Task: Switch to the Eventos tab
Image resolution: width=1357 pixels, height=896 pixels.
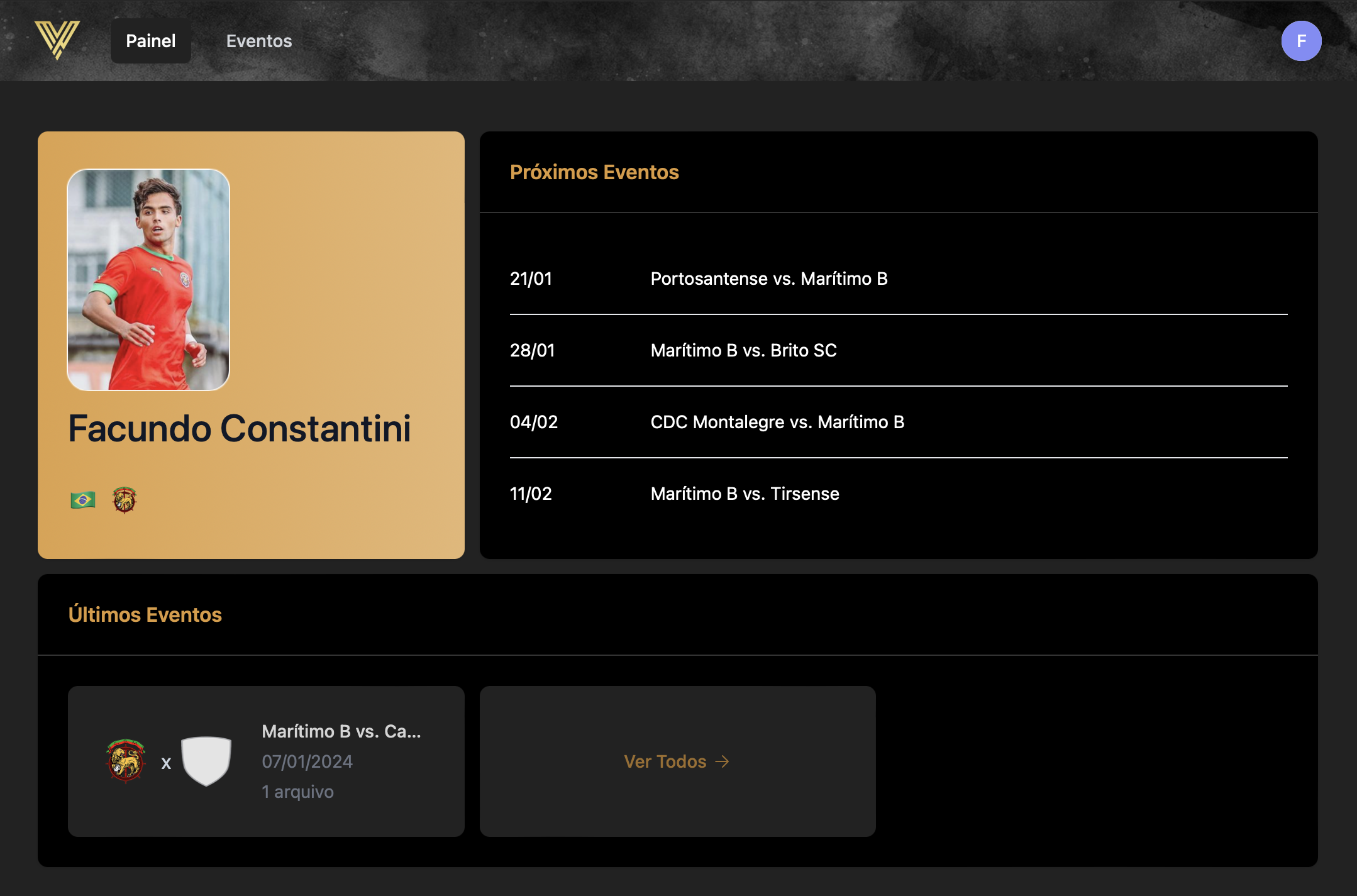Action: pos(259,41)
